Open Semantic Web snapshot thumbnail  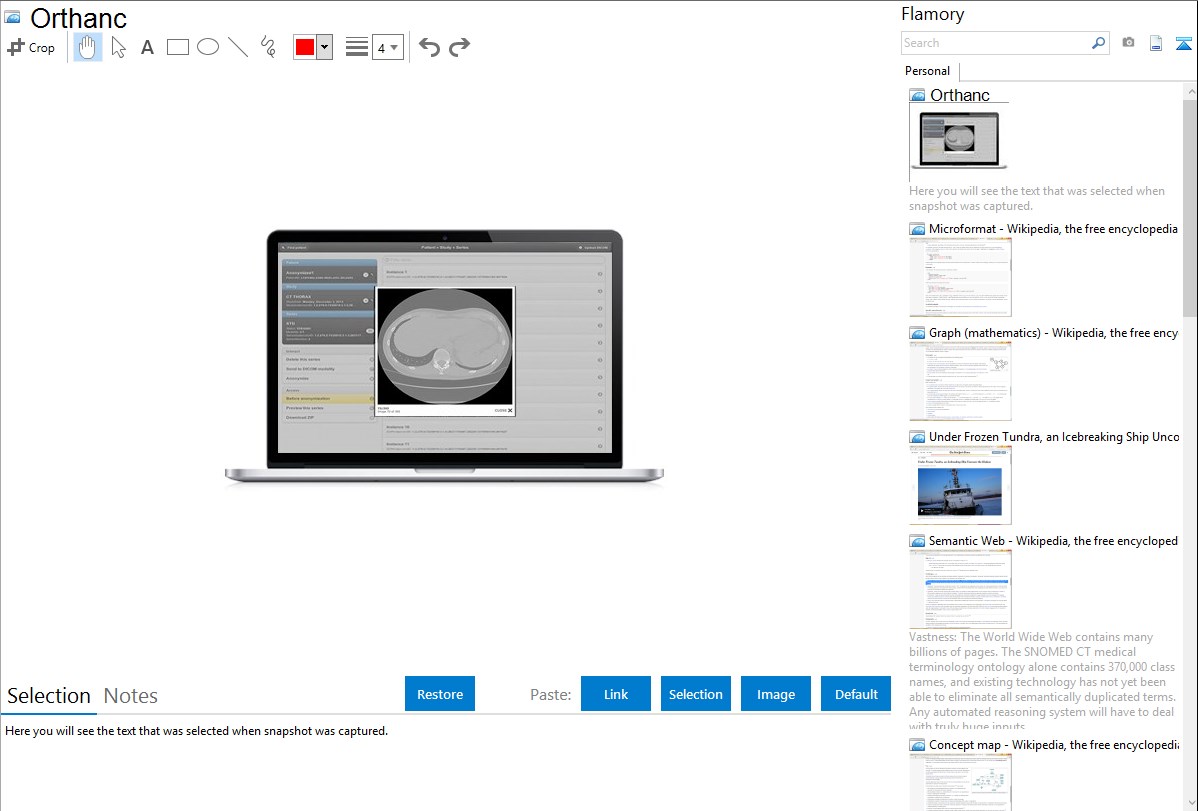pyautogui.click(x=960, y=589)
